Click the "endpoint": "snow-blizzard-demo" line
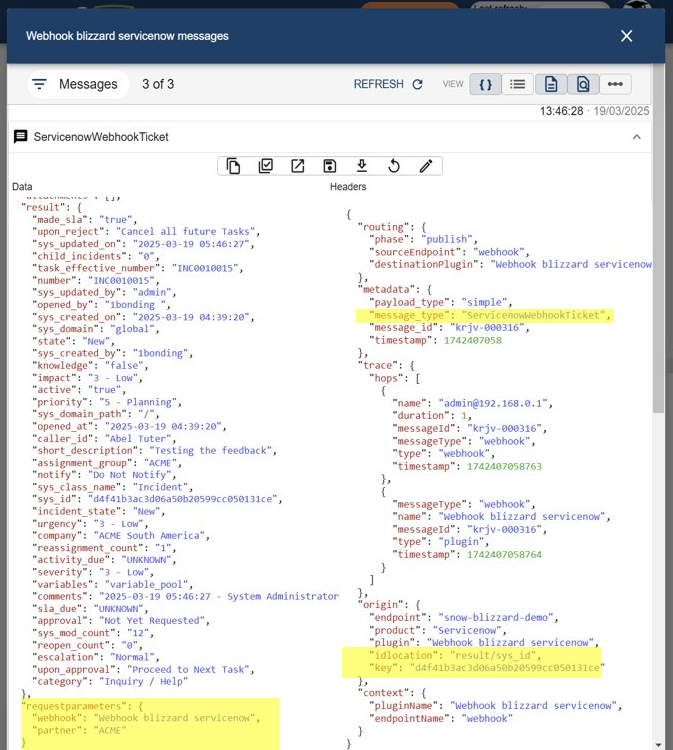This screenshot has width=673, height=750. 463,618
